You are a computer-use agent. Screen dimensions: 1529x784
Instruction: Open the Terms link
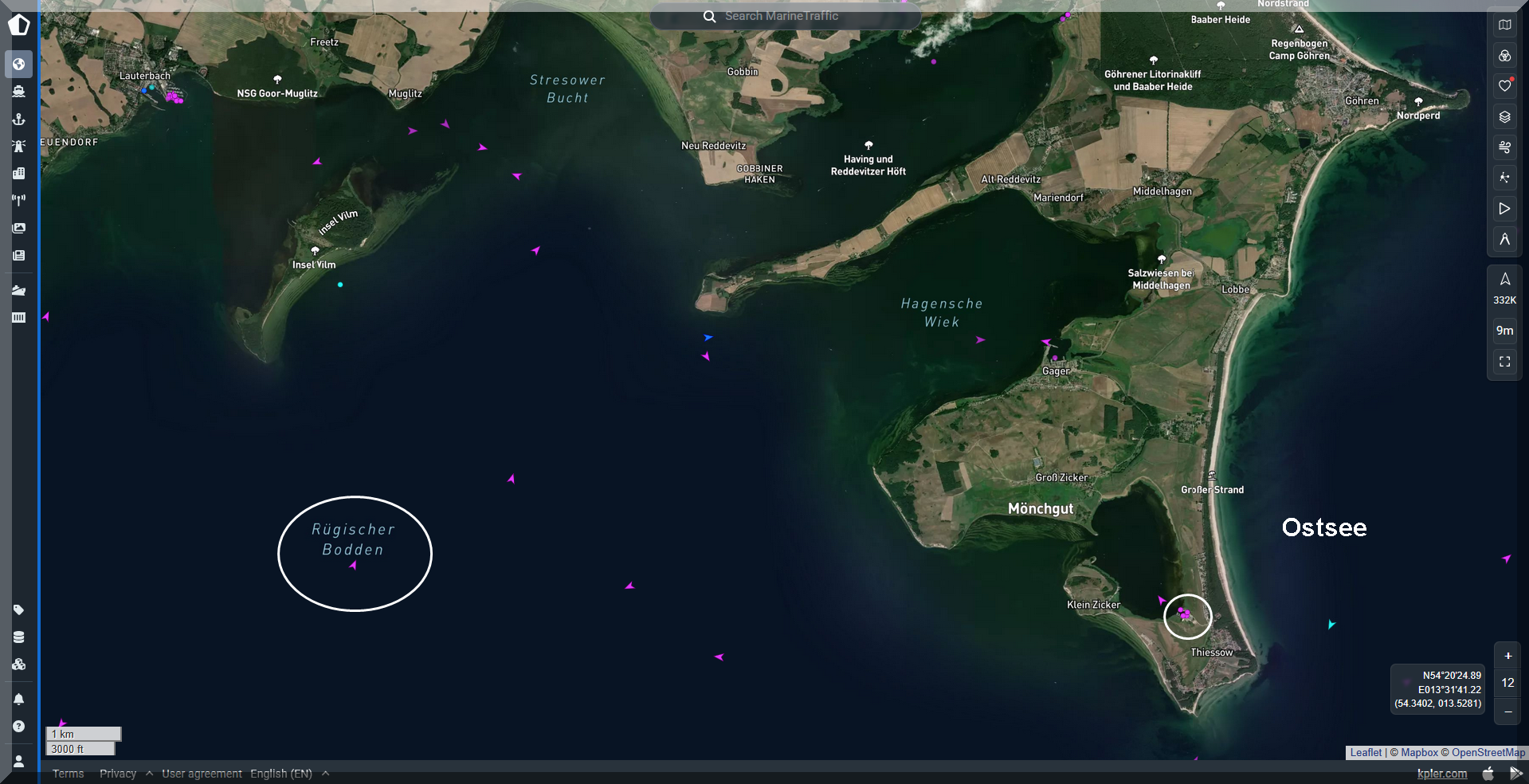(x=68, y=774)
